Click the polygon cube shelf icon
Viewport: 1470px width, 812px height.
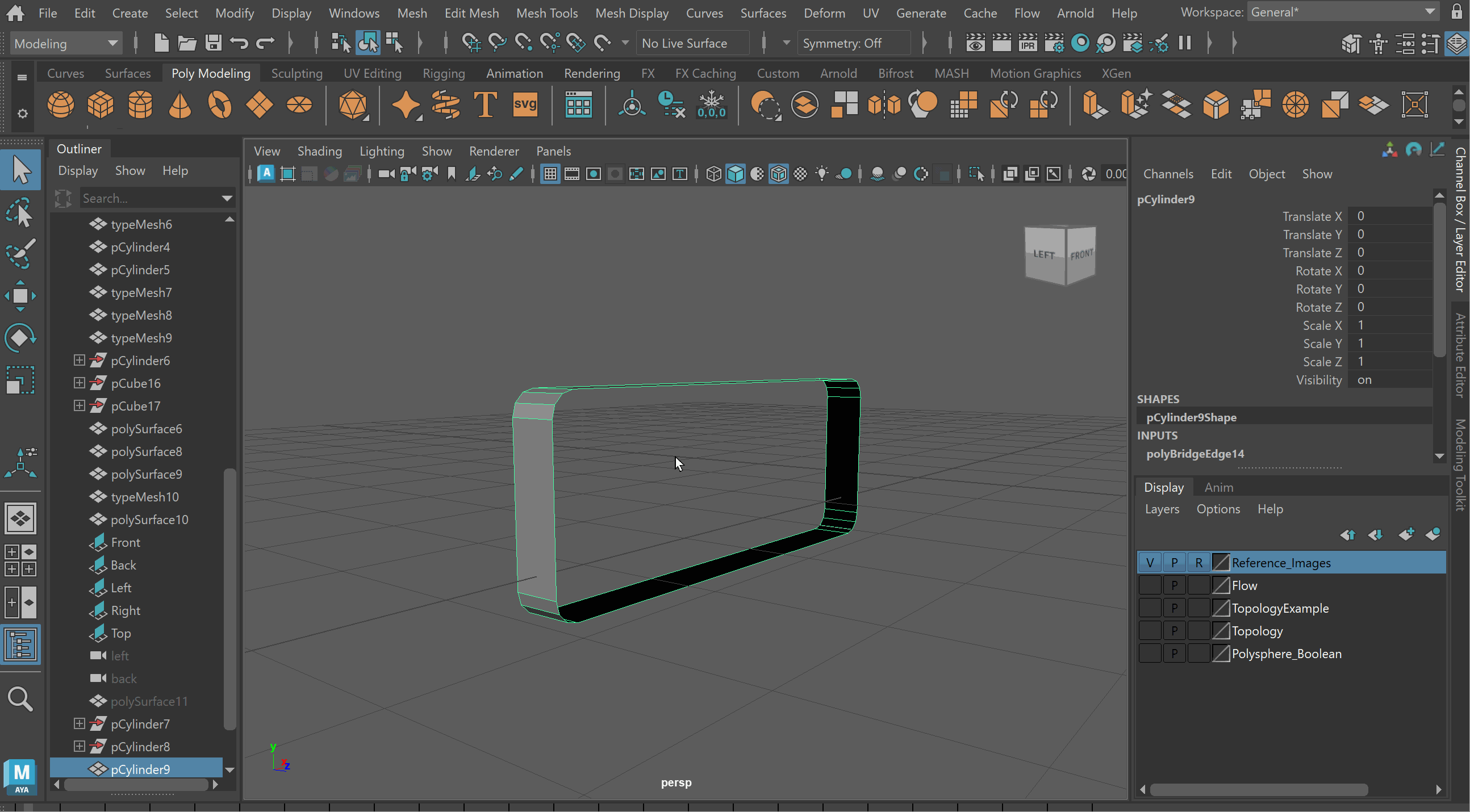pos(101,105)
